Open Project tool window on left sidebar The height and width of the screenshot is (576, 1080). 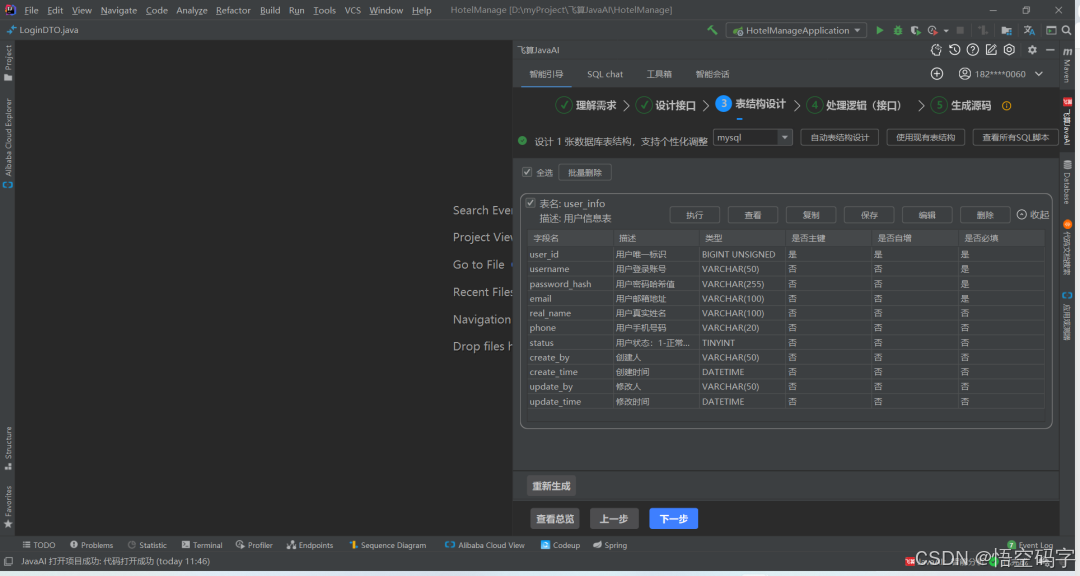8,63
